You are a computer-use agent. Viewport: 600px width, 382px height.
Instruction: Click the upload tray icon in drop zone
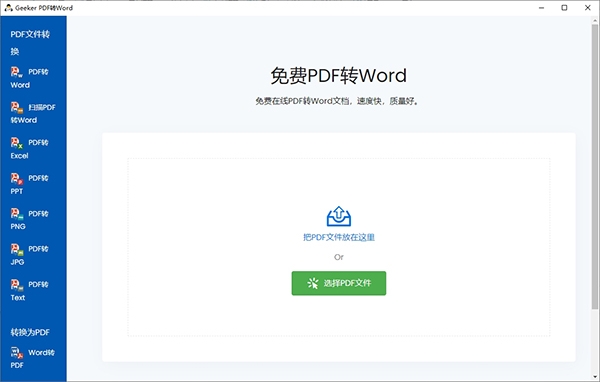coord(339,216)
